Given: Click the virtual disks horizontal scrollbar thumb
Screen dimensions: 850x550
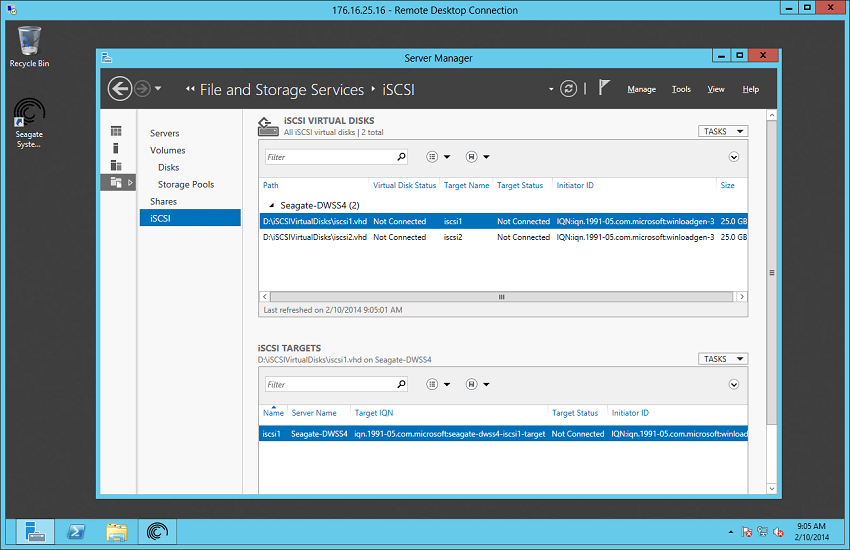Looking at the screenshot, I should [x=501, y=297].
